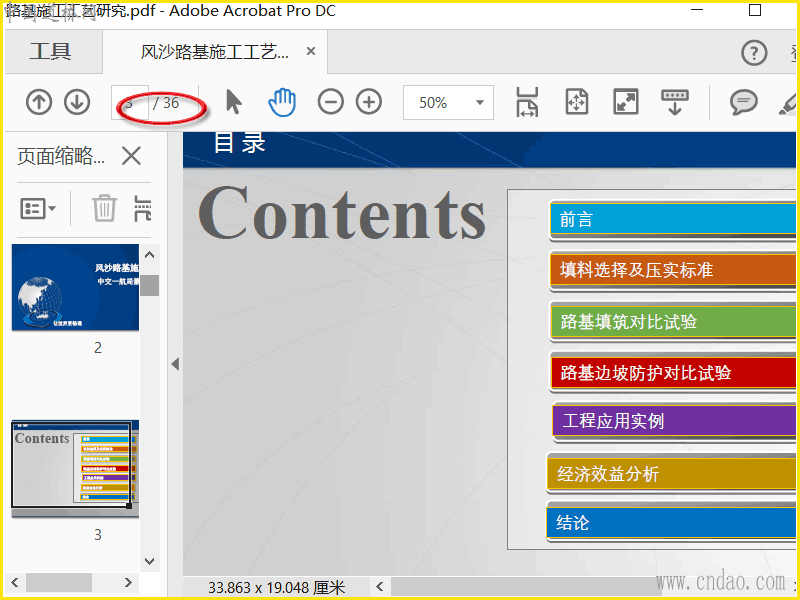The width and height of the screenshot is (800, 600).
Task: Select page 2 thumbnail
Action: coord(76,287)
